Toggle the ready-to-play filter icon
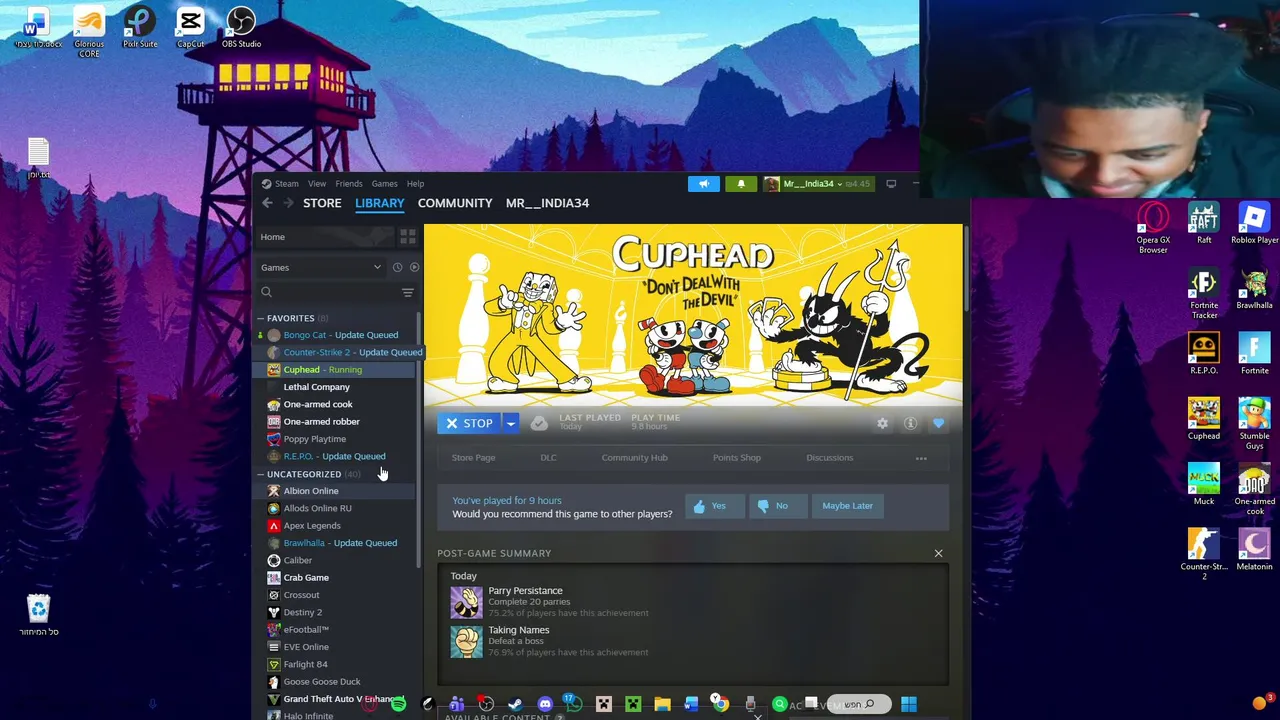Viewport: 1280px width, 720px height. pos(414,267)
